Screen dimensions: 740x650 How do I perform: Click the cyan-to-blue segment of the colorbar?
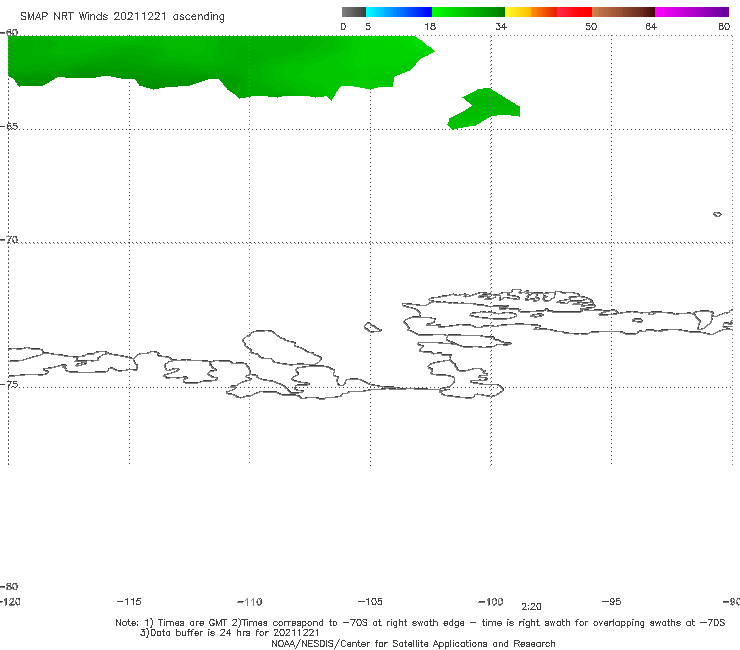399,12
